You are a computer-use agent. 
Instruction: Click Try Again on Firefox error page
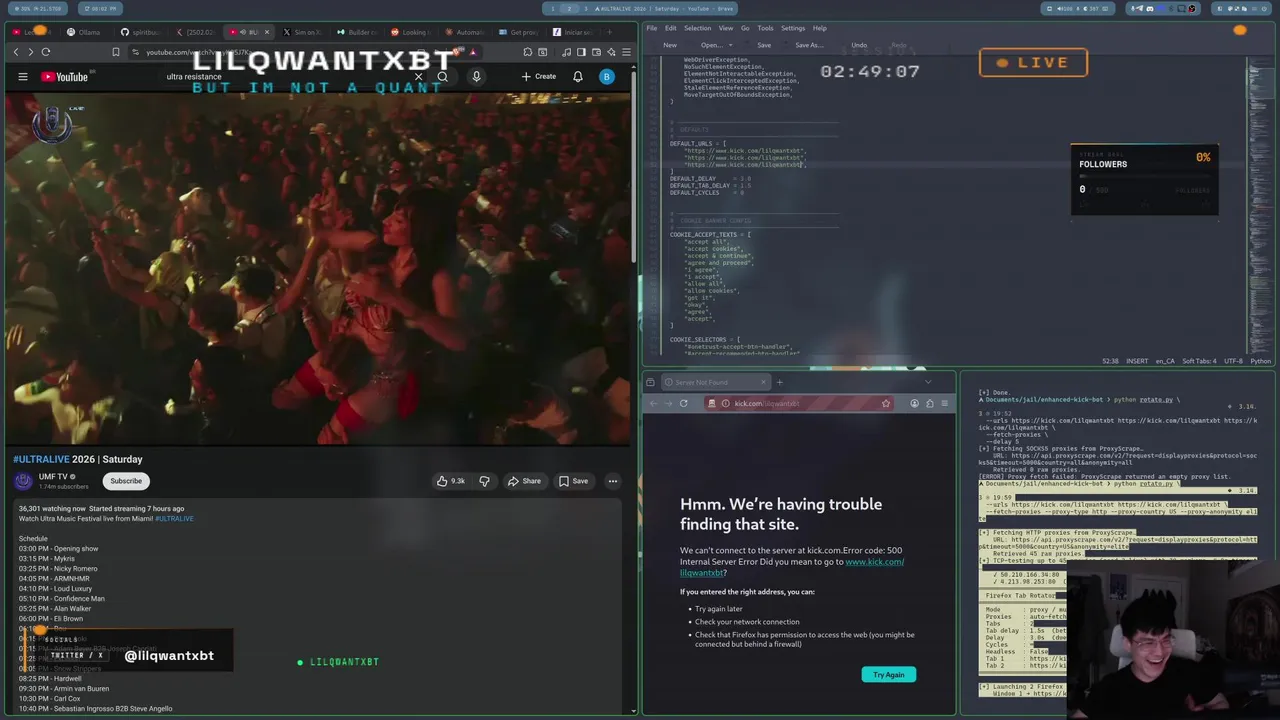click(888, 675)
